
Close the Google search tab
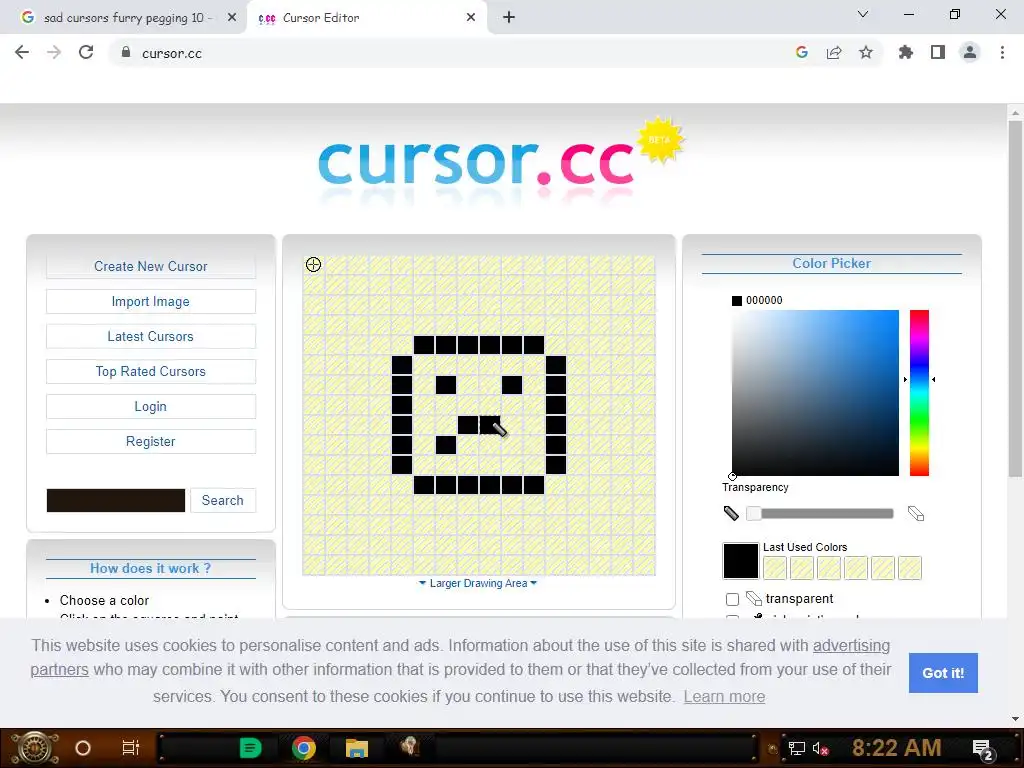pos(232,18)
